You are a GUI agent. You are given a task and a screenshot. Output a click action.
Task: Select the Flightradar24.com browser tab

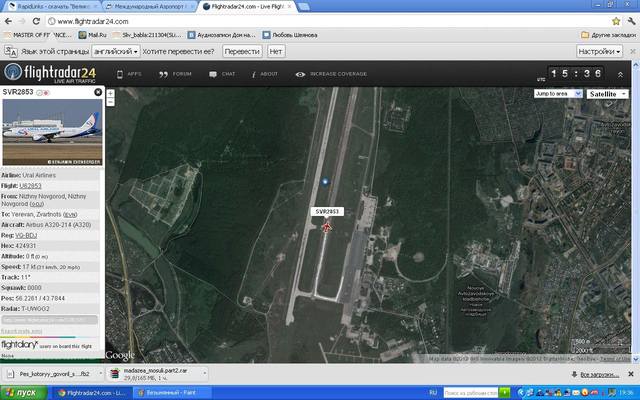[247, 7]
